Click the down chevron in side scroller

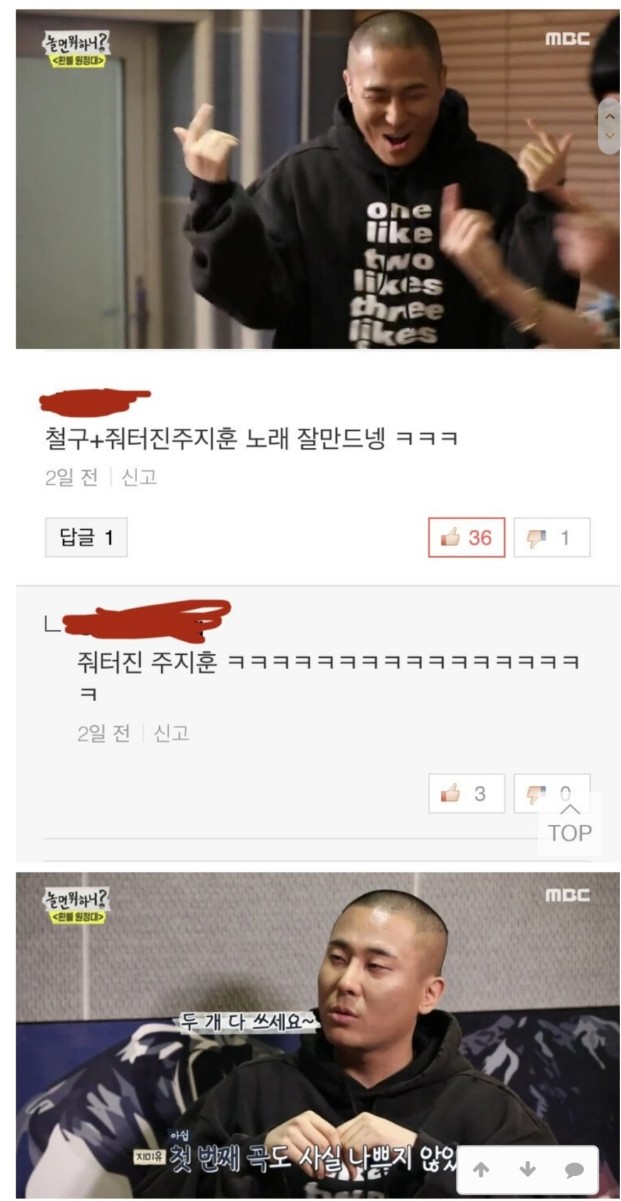click(608, 137)
